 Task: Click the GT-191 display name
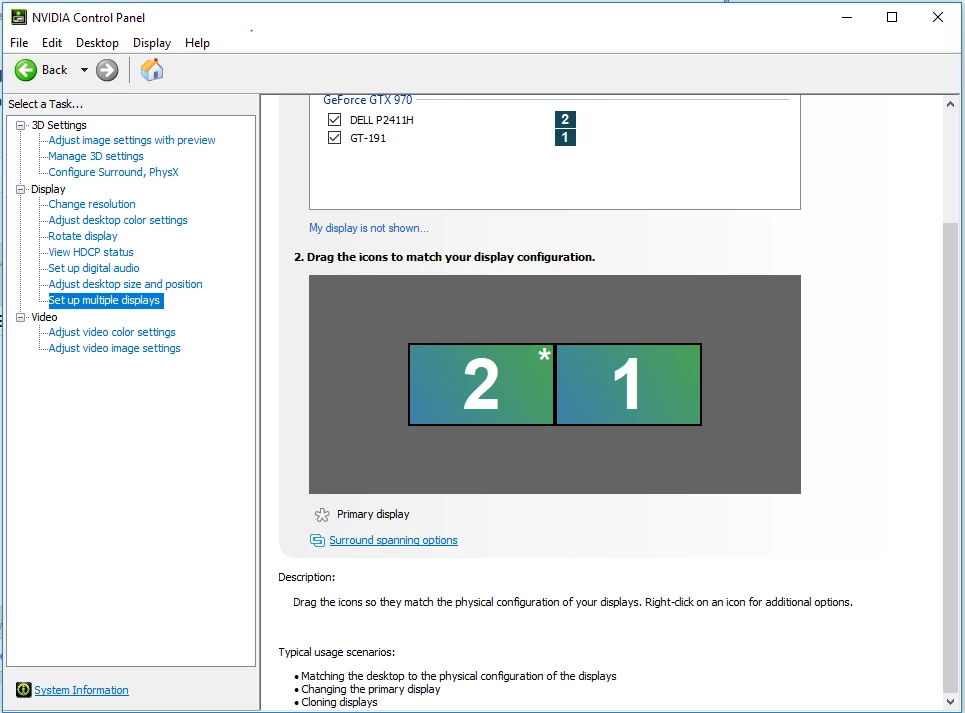[x=368, y=138]
